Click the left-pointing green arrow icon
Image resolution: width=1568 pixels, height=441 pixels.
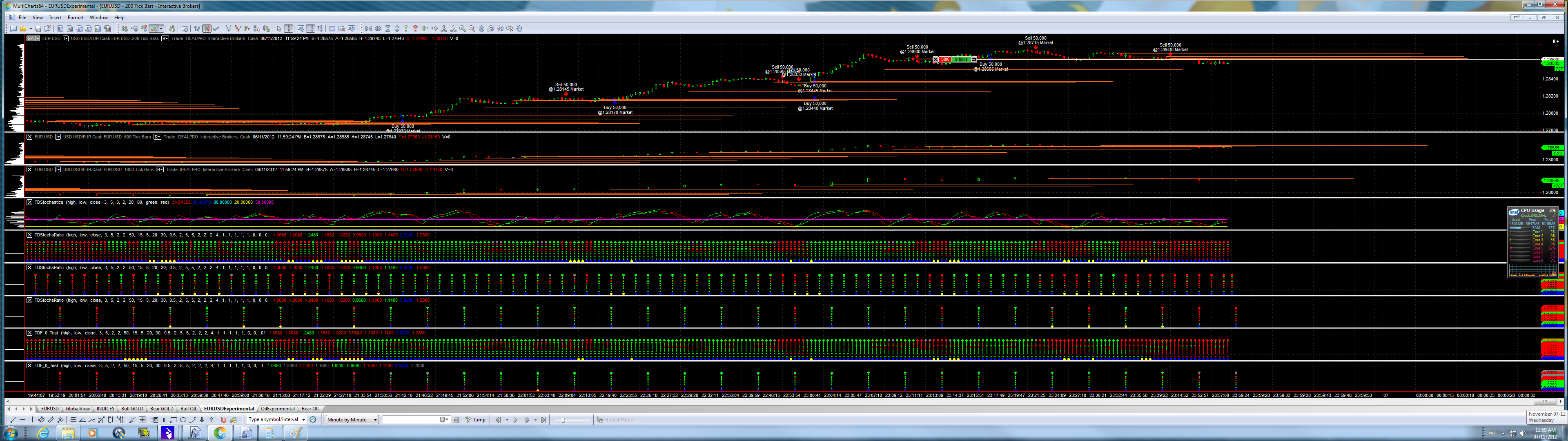425,29
